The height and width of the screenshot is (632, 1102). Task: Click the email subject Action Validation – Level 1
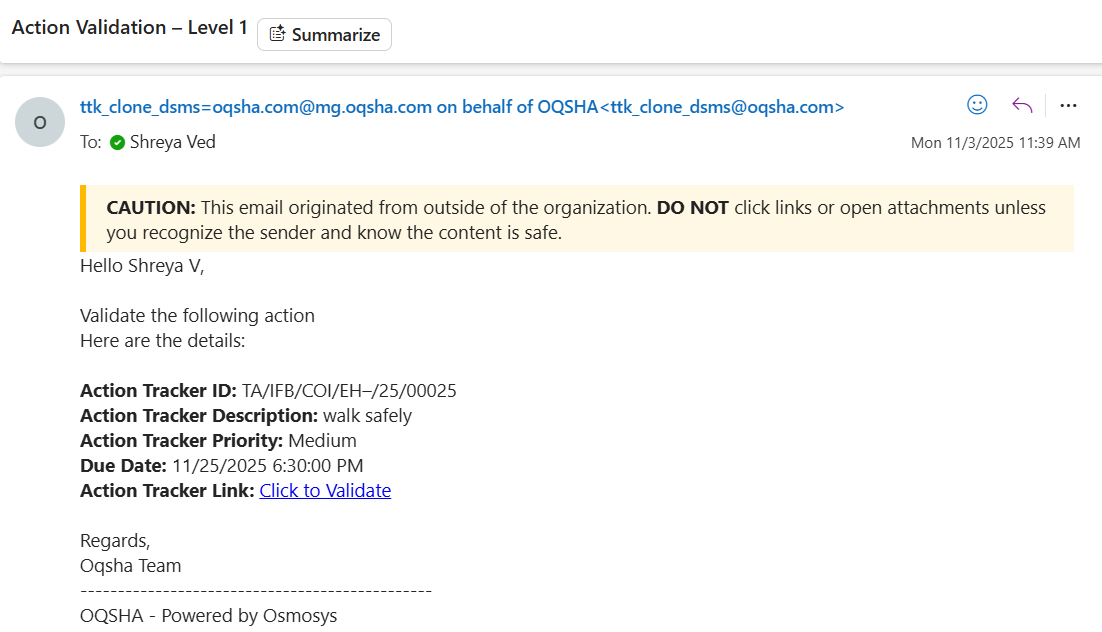(x=129, y=28)
